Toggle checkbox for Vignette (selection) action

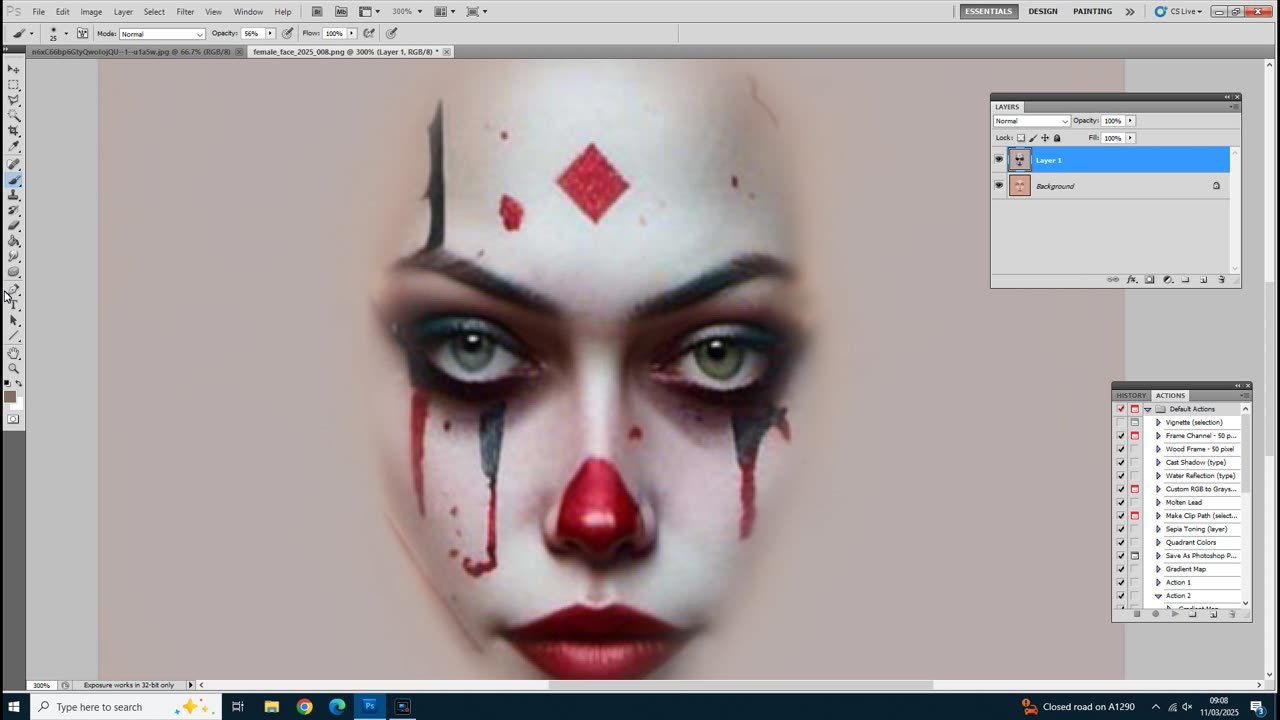pyautogui.click(x=1120, y=422)
